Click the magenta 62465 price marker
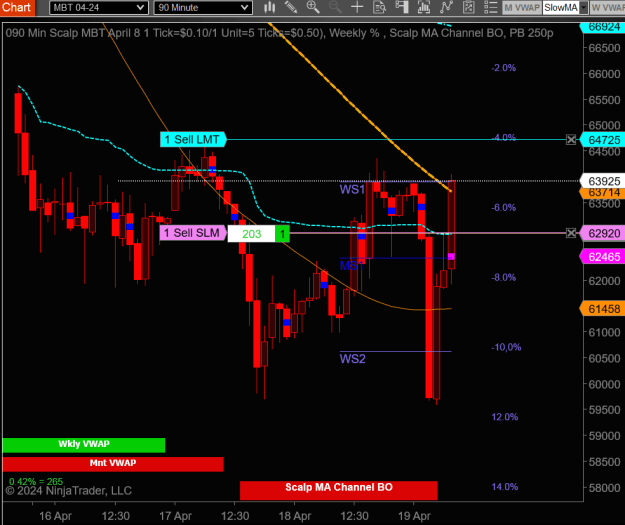Screen dimensions: 625x525 603,257
